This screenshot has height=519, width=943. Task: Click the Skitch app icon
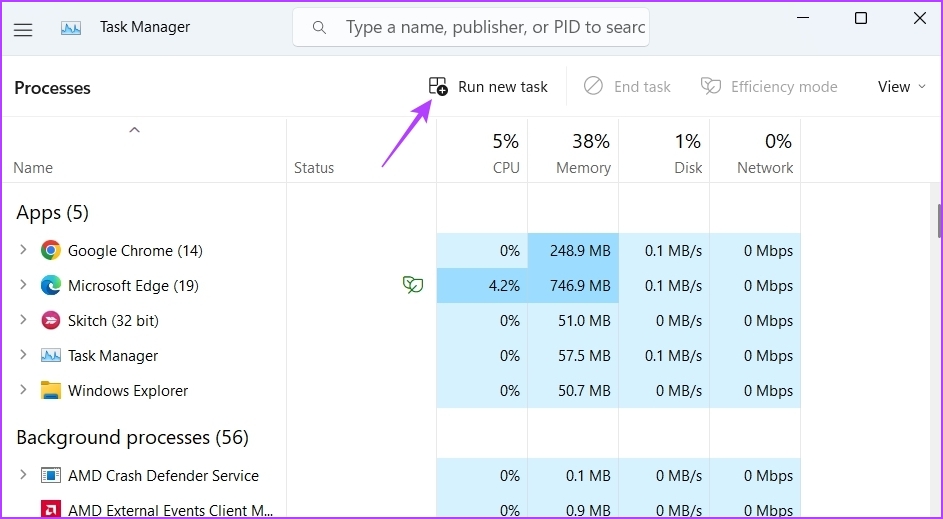(x=51, y=321)
